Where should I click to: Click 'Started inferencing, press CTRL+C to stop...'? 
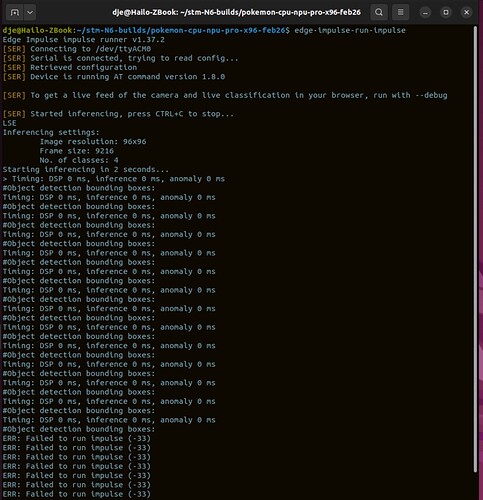click(x=118, y=114)
